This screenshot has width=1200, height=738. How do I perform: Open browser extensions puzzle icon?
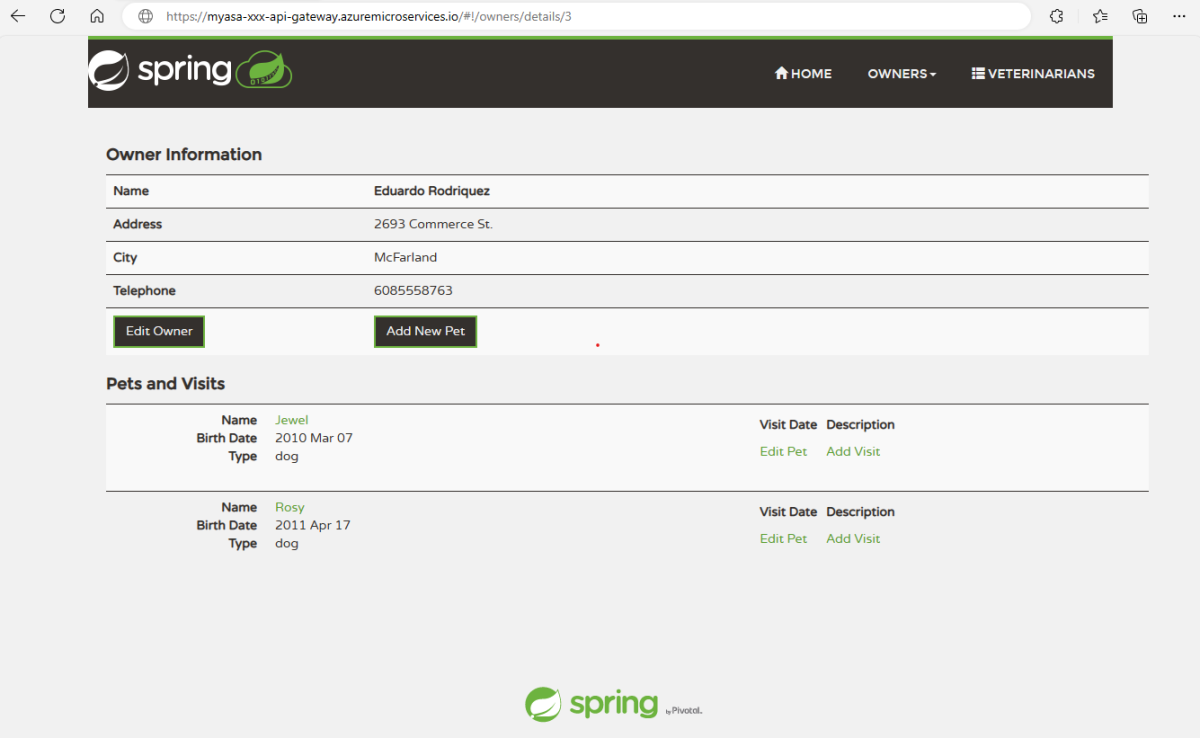tap(1057, 16)
